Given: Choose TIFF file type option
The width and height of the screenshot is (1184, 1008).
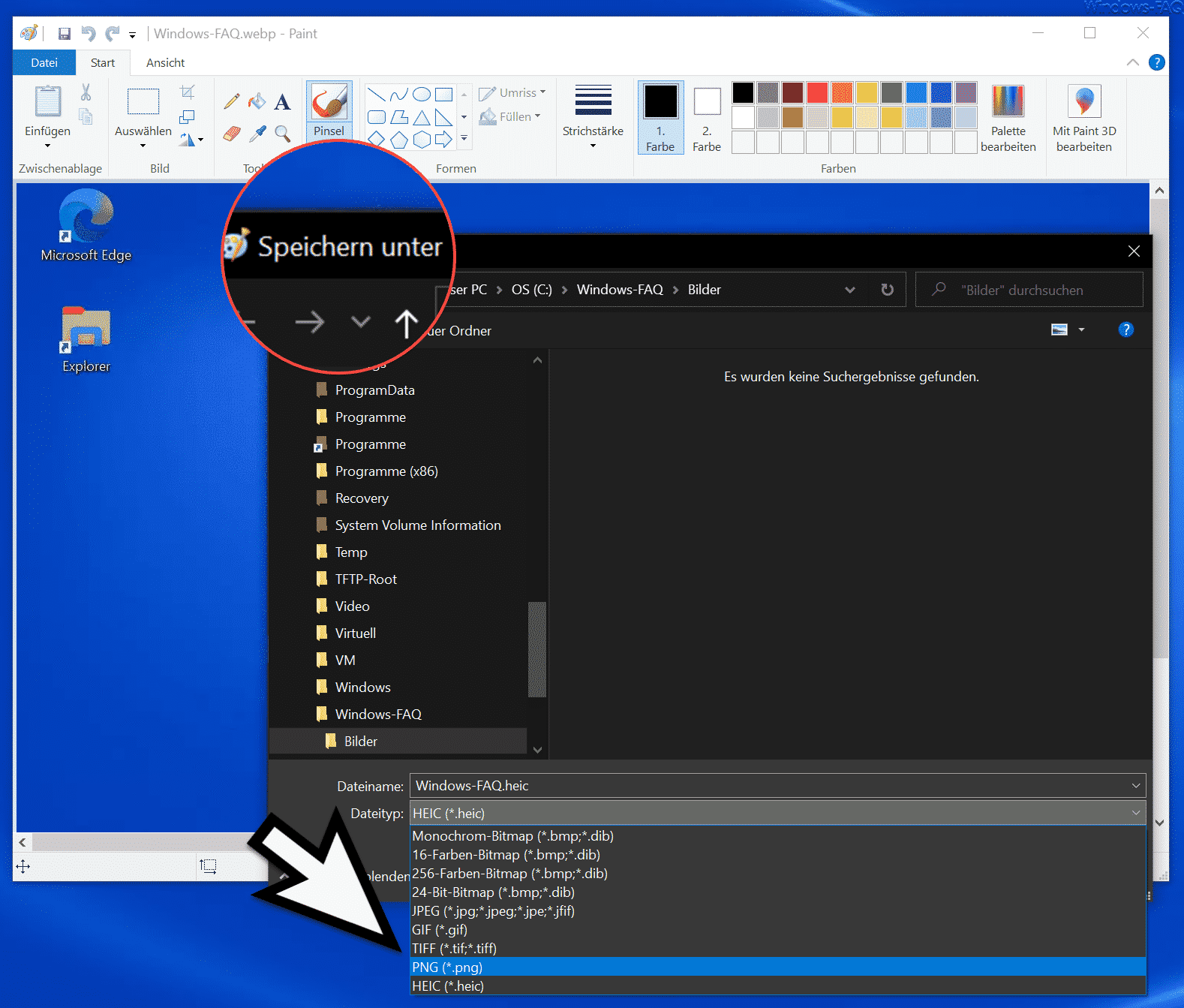Looking at the screenshot, I should point(778,949).
